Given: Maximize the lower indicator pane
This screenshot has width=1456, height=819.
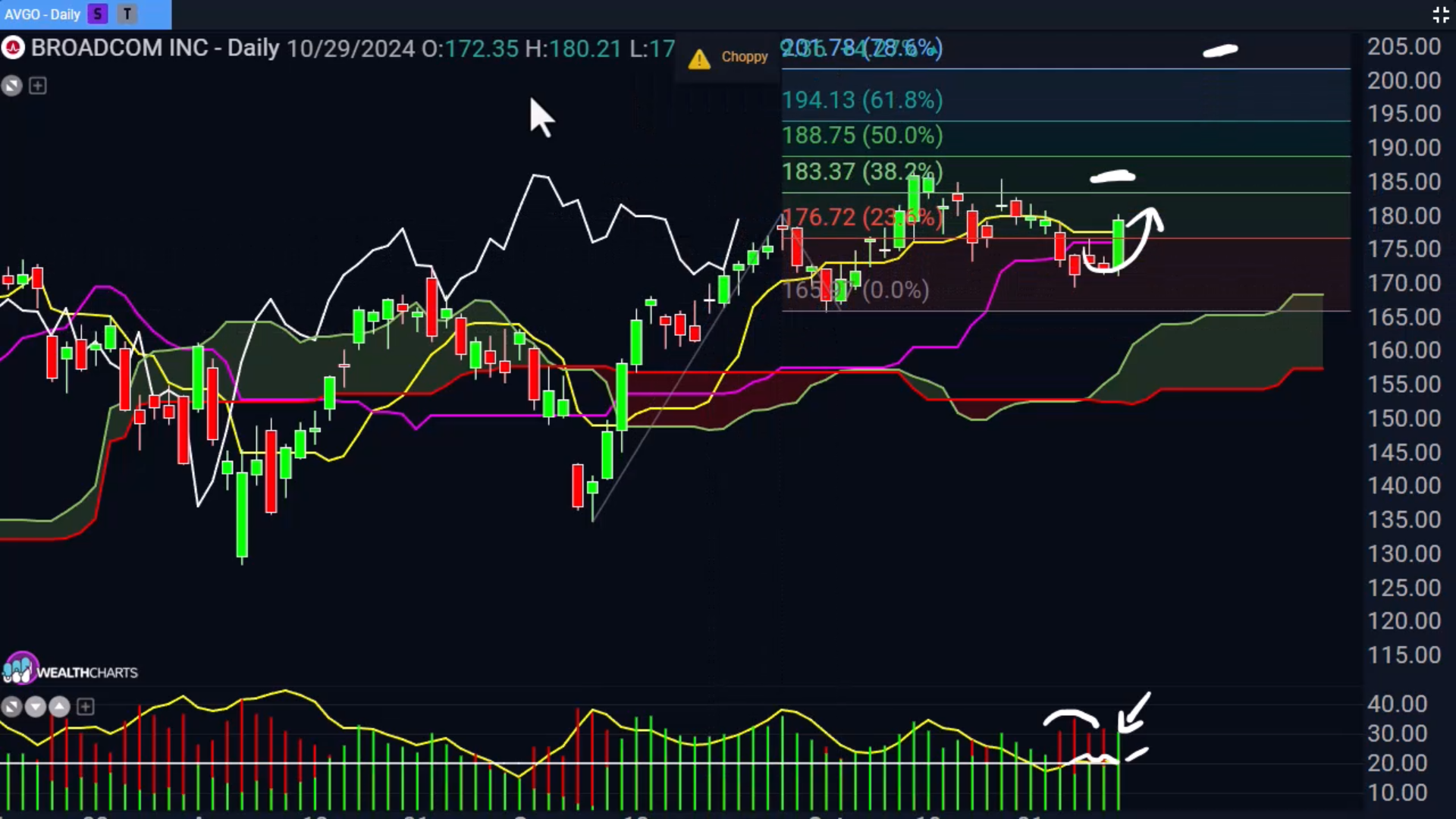Looking at the screenshot, I should 11,708.
